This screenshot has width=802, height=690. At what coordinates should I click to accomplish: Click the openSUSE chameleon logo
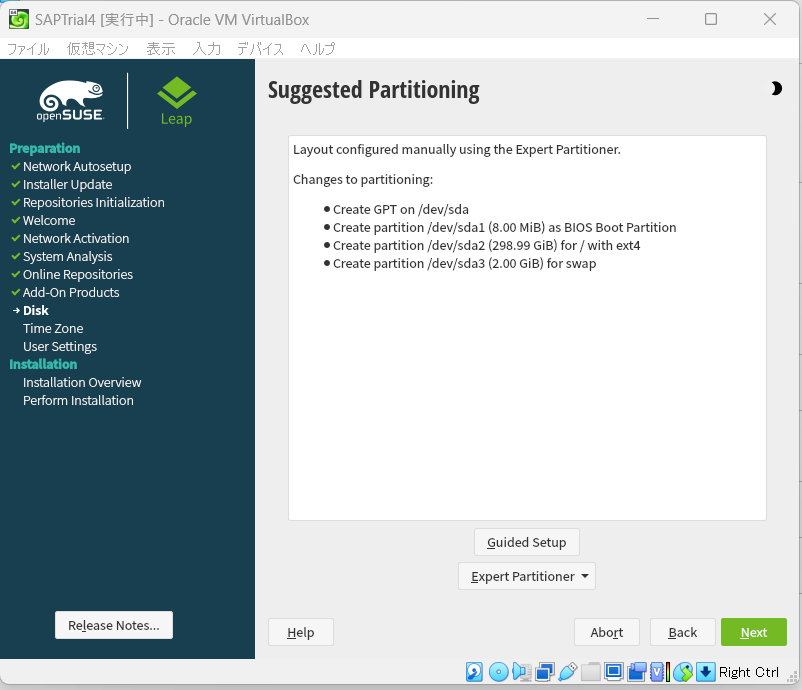tap(71, 101)
